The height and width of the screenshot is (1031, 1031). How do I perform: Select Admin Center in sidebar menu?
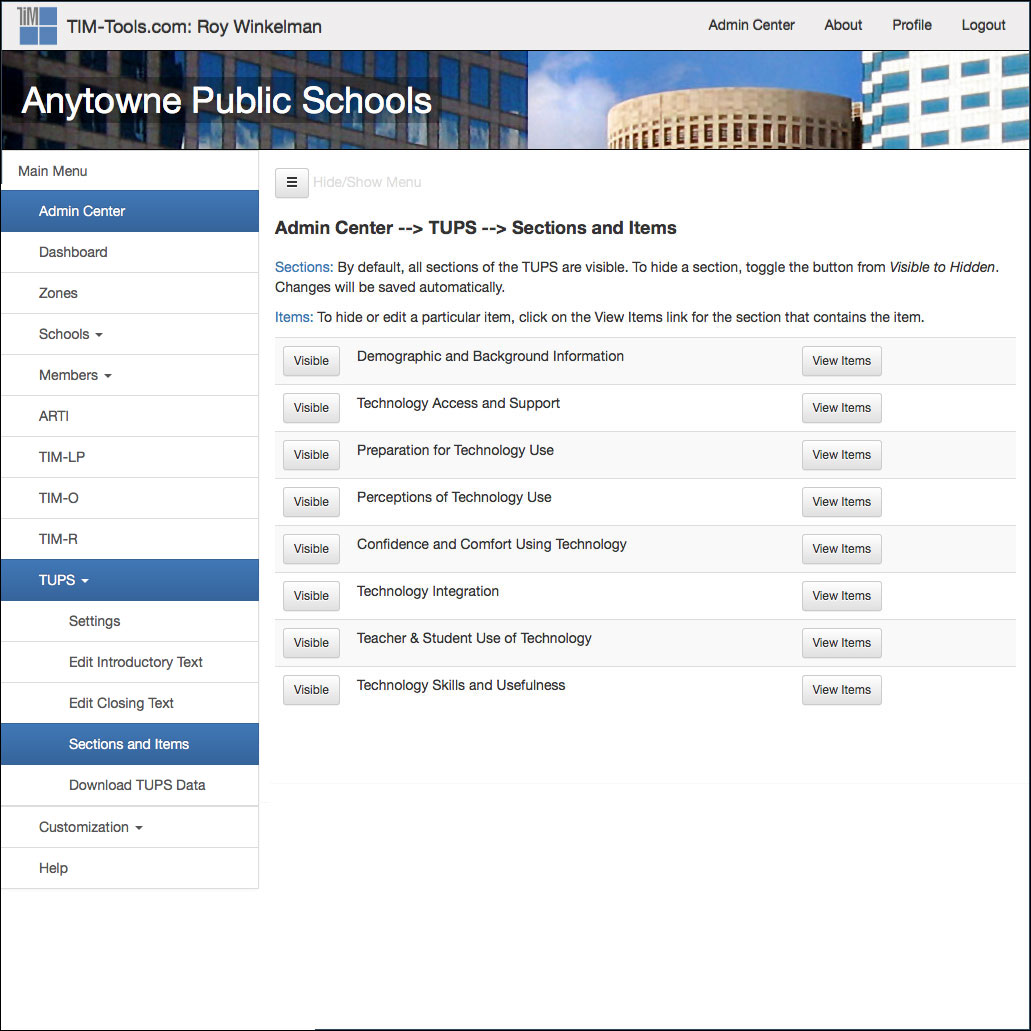tap(130, 211)
